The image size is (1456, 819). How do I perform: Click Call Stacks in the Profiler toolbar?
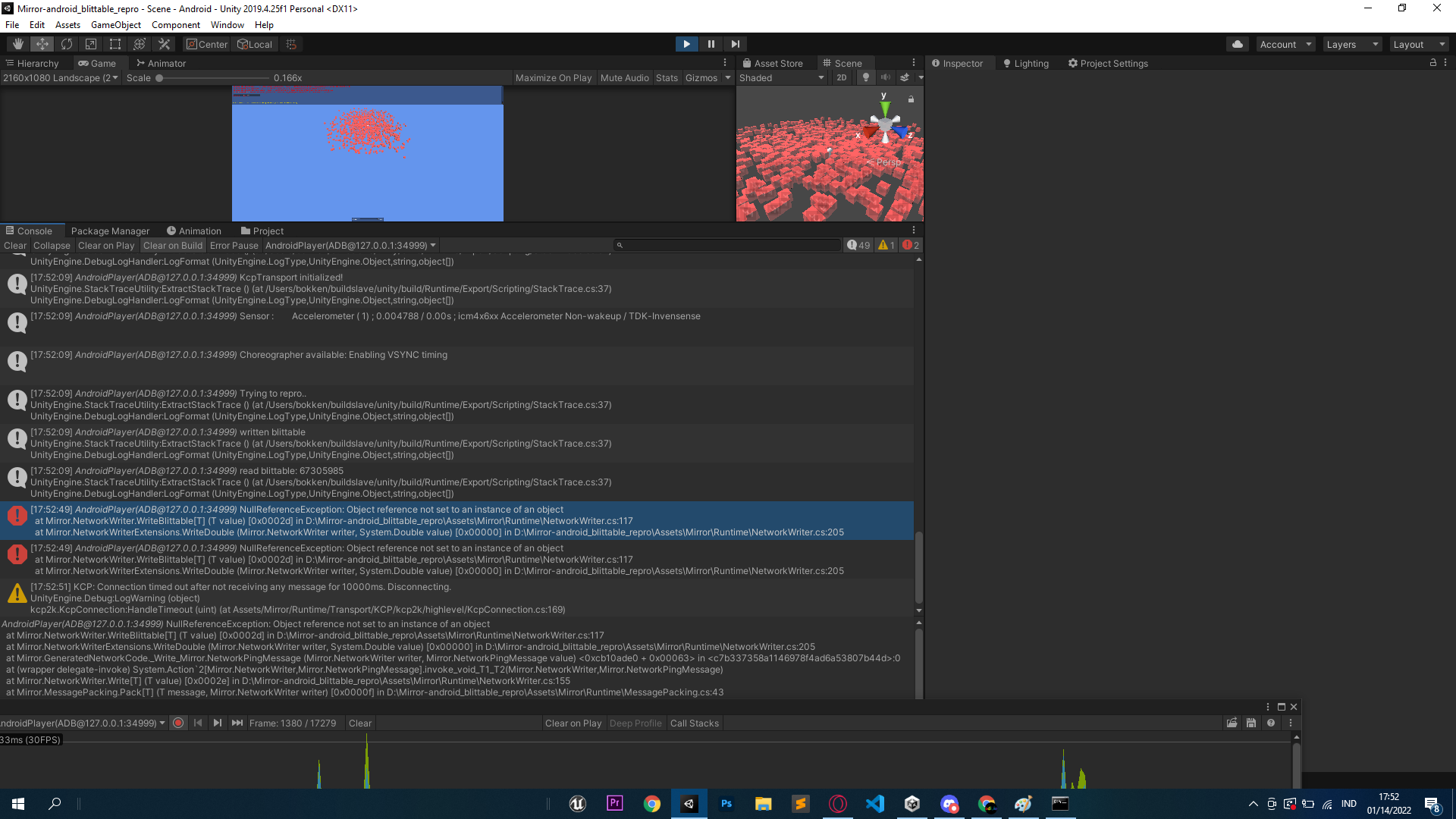(x=695, y=723)
